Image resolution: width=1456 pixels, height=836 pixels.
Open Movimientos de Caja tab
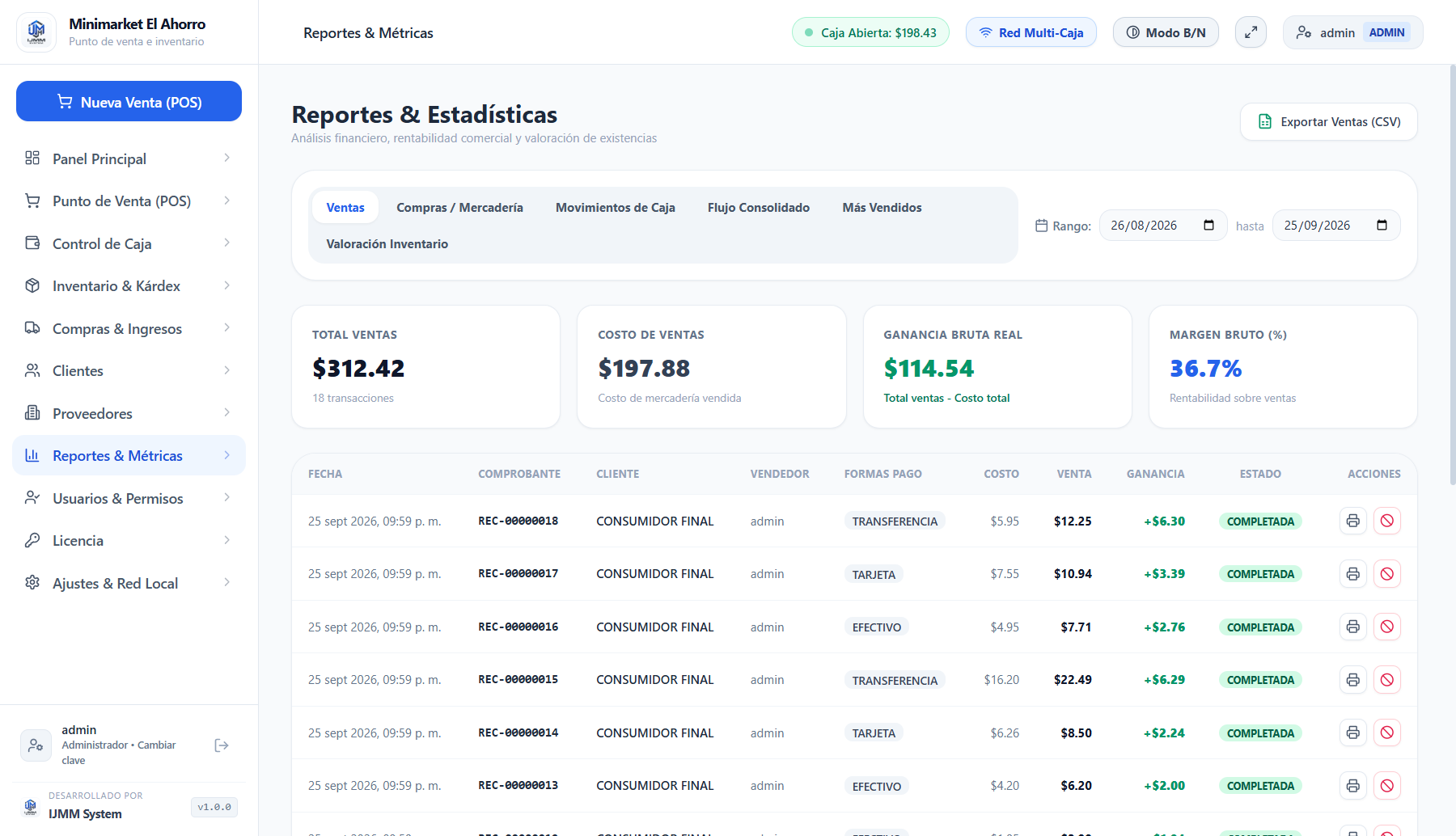615,208
